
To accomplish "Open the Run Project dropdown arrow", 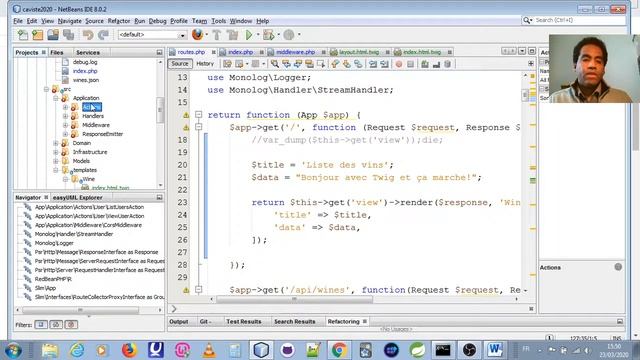I will coord(258,35).
